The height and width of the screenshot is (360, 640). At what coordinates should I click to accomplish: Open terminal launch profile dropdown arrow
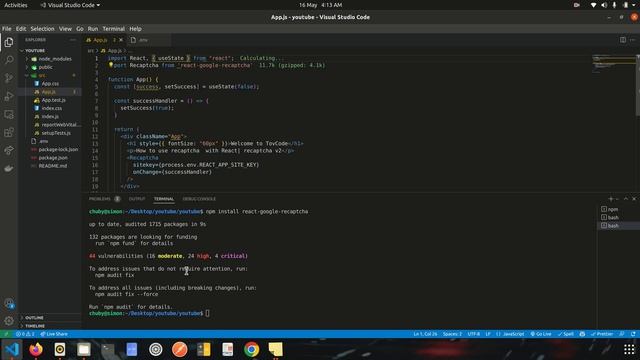click(617, 199)
